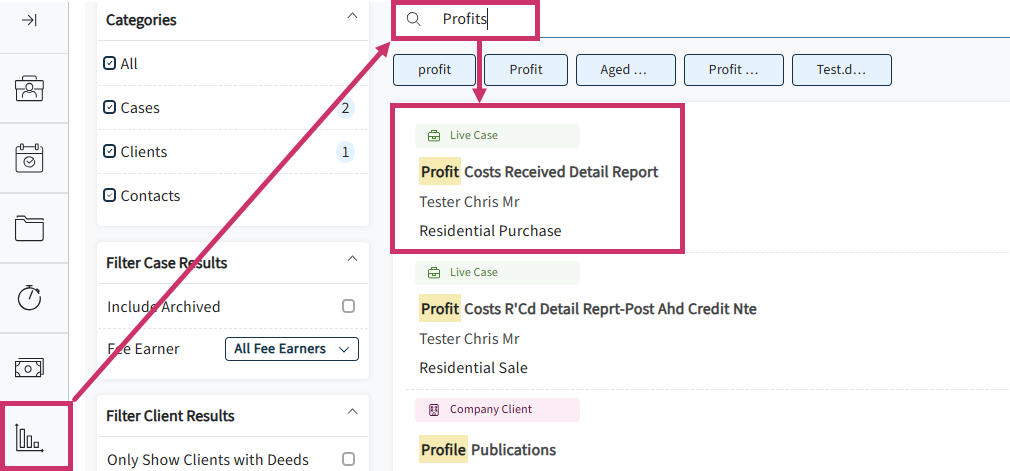This screenshot has width=1010, height=471.
Task: Collapse the Filter Client Results section
Action: pyautogui.click(x=352, y=411)
